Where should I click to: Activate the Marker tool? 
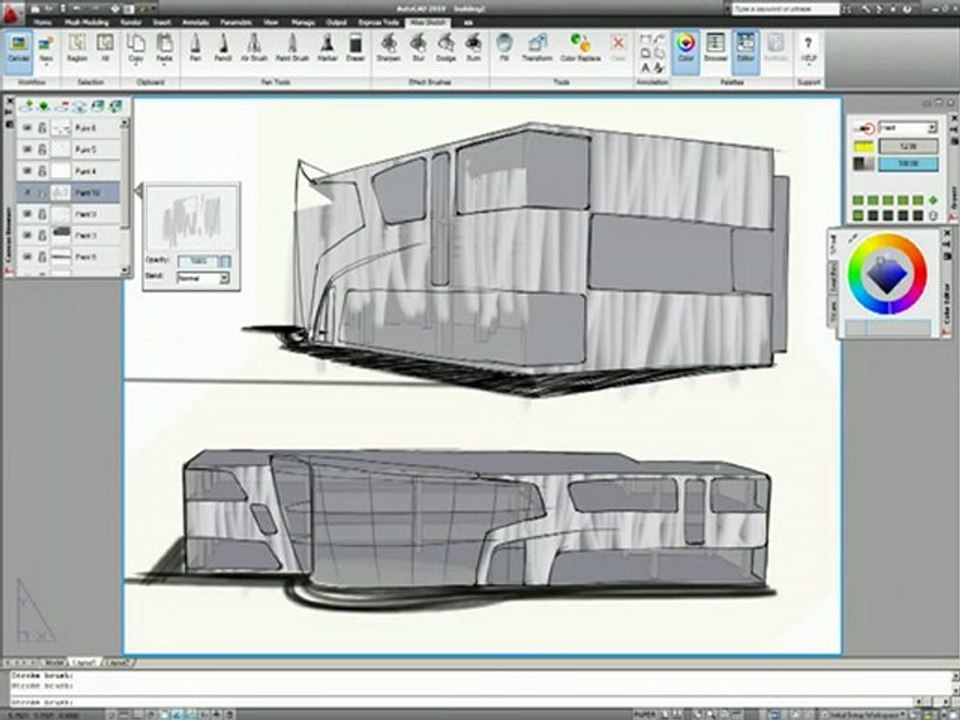[x=328, y=48]
